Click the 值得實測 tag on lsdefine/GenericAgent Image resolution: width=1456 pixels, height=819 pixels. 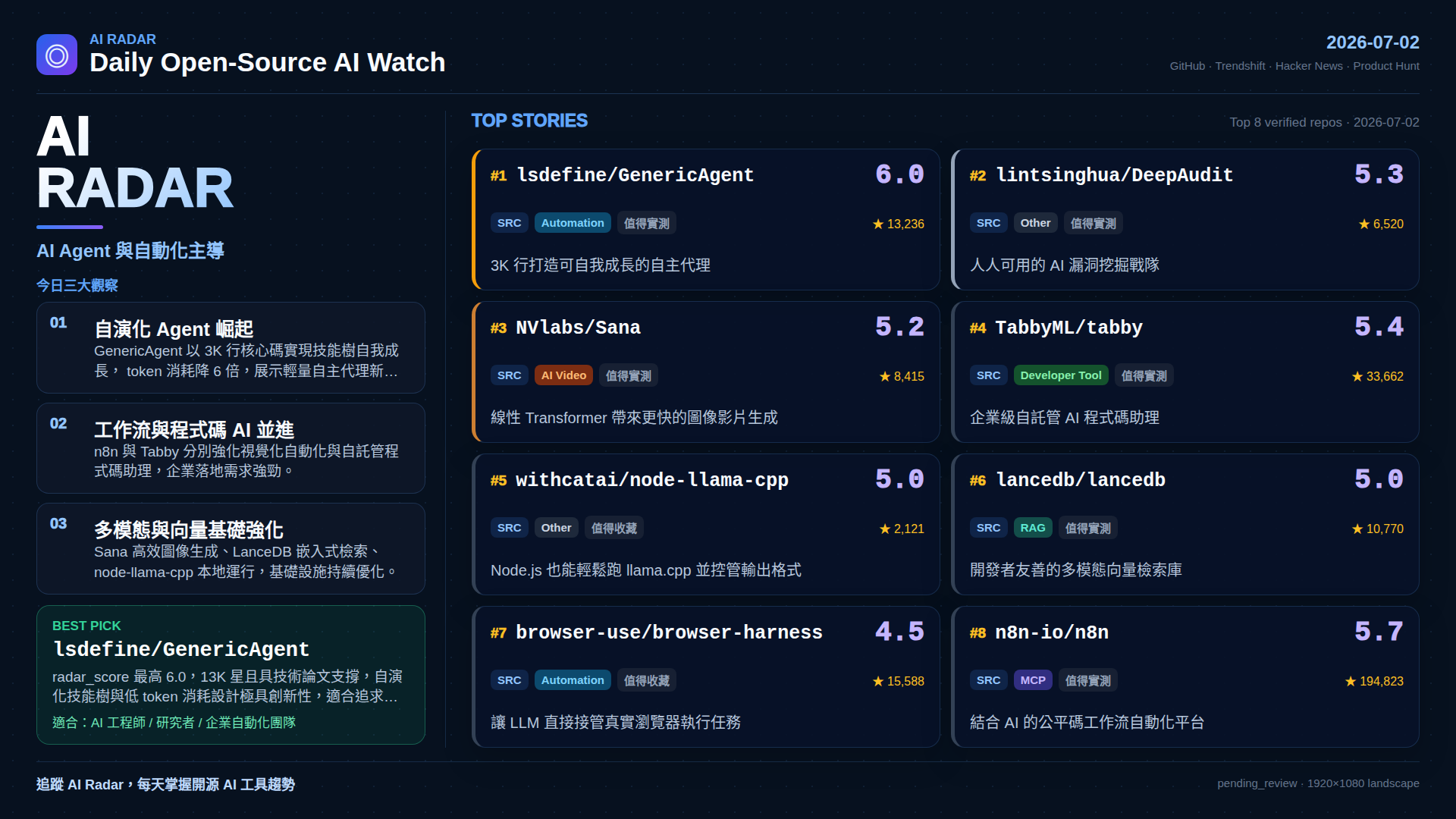coord(647,223)
